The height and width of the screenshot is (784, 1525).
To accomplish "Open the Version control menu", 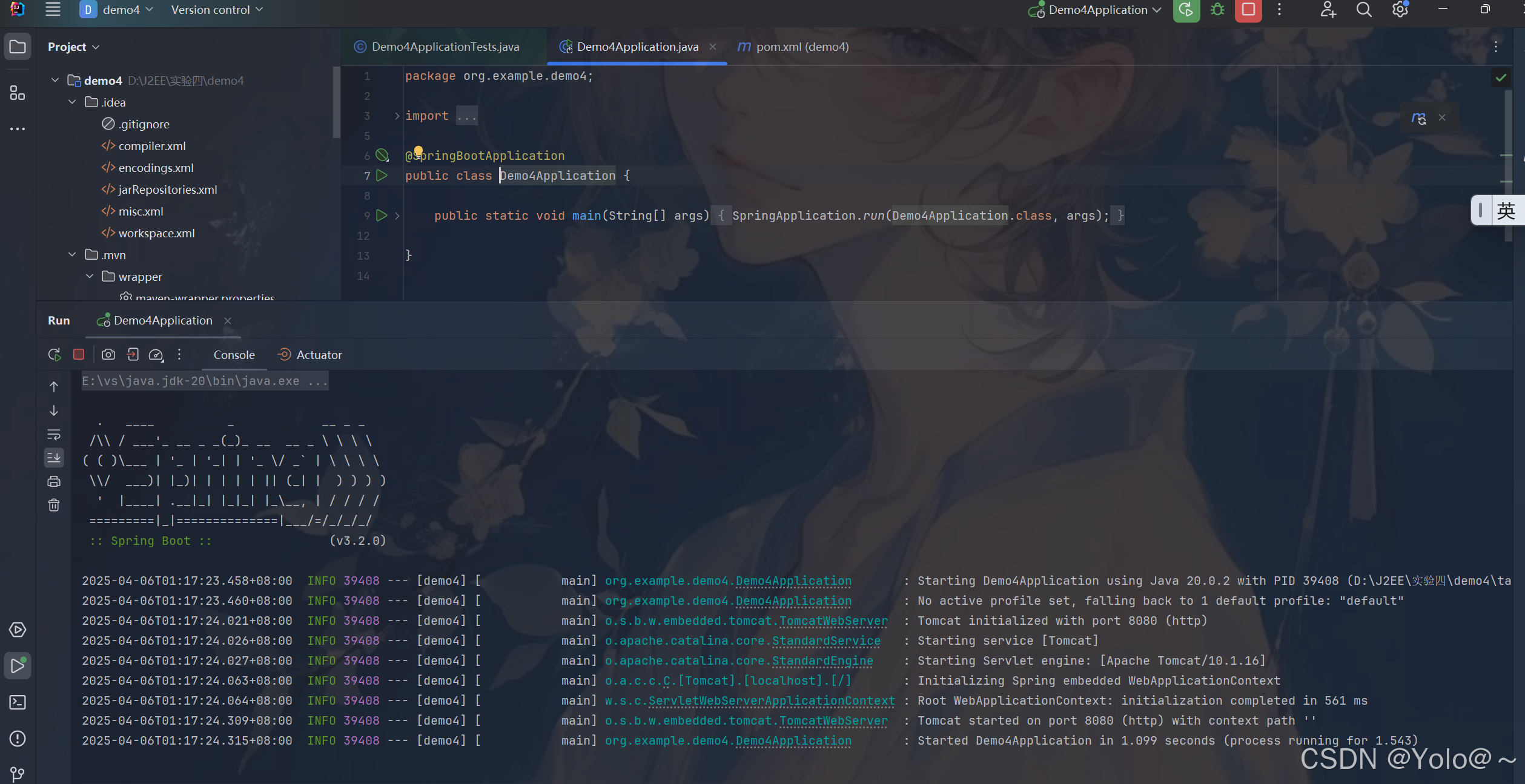I will coord(216,10).
